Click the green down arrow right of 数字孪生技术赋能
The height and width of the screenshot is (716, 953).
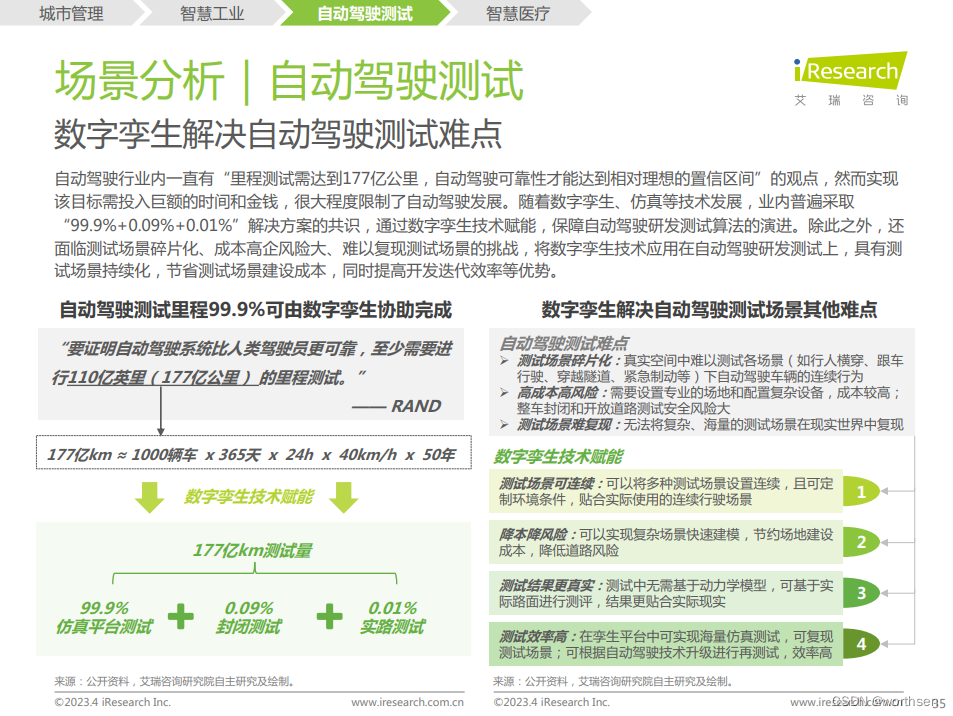(x=344, y=497)
